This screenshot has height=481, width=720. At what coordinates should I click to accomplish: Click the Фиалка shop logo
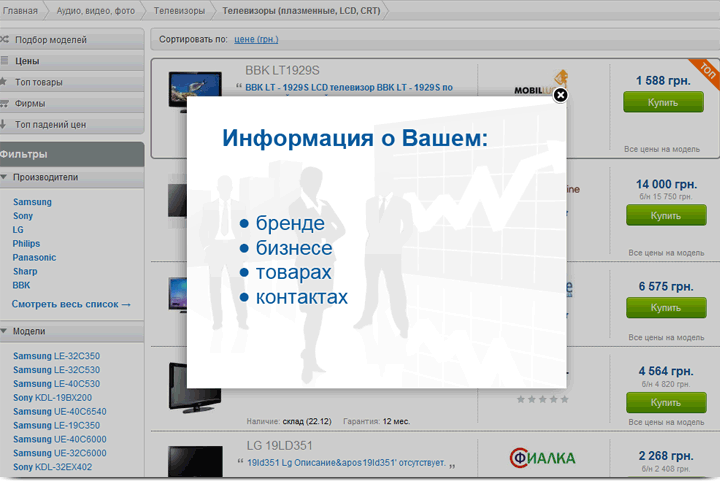coord(542,458)
